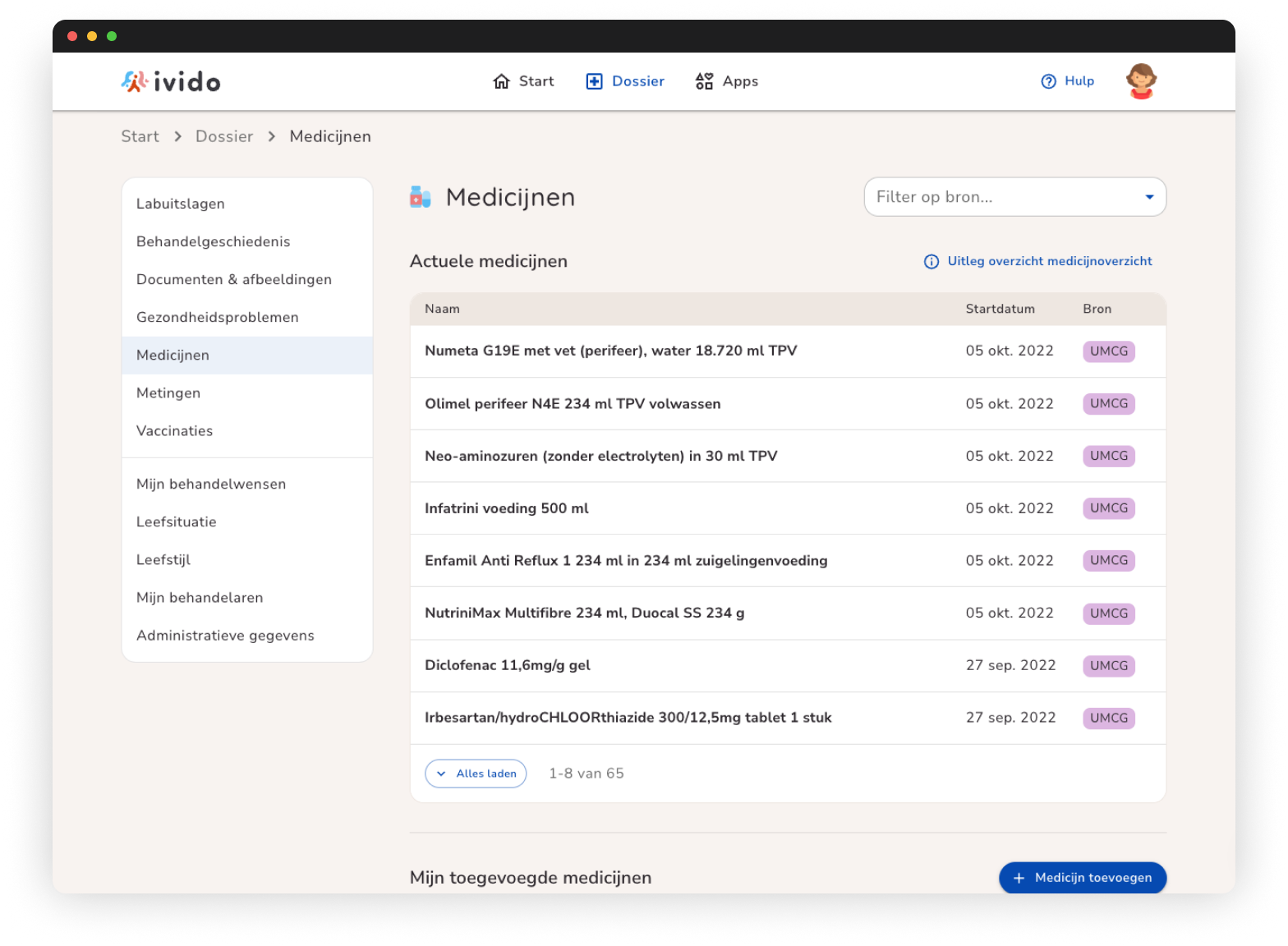Screen dimensions: 1288x946
Task: Click the Actuele medicijnen heading
Action: click(x=489, y=261)
